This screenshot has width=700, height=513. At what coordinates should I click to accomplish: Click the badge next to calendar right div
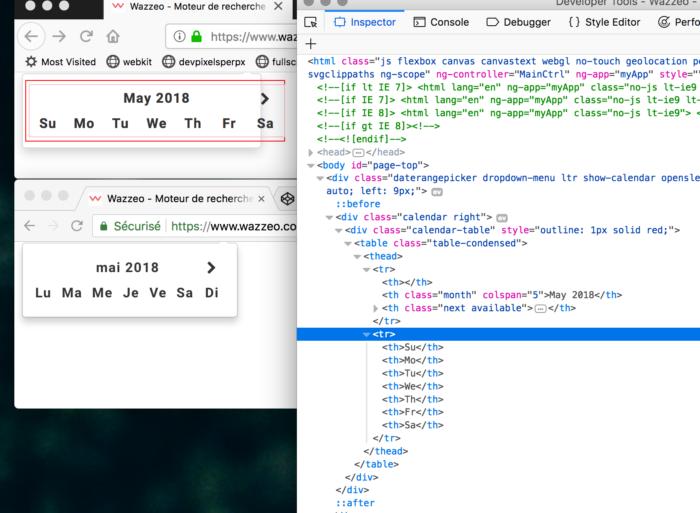pos(502,218)
